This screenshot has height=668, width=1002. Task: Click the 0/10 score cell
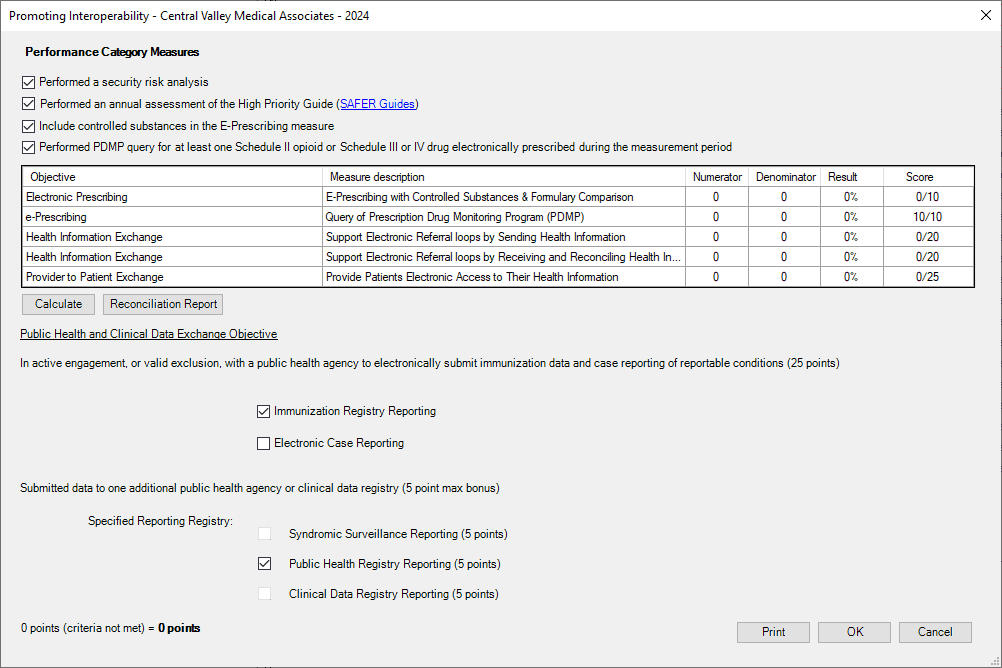[x=929, y=197]
